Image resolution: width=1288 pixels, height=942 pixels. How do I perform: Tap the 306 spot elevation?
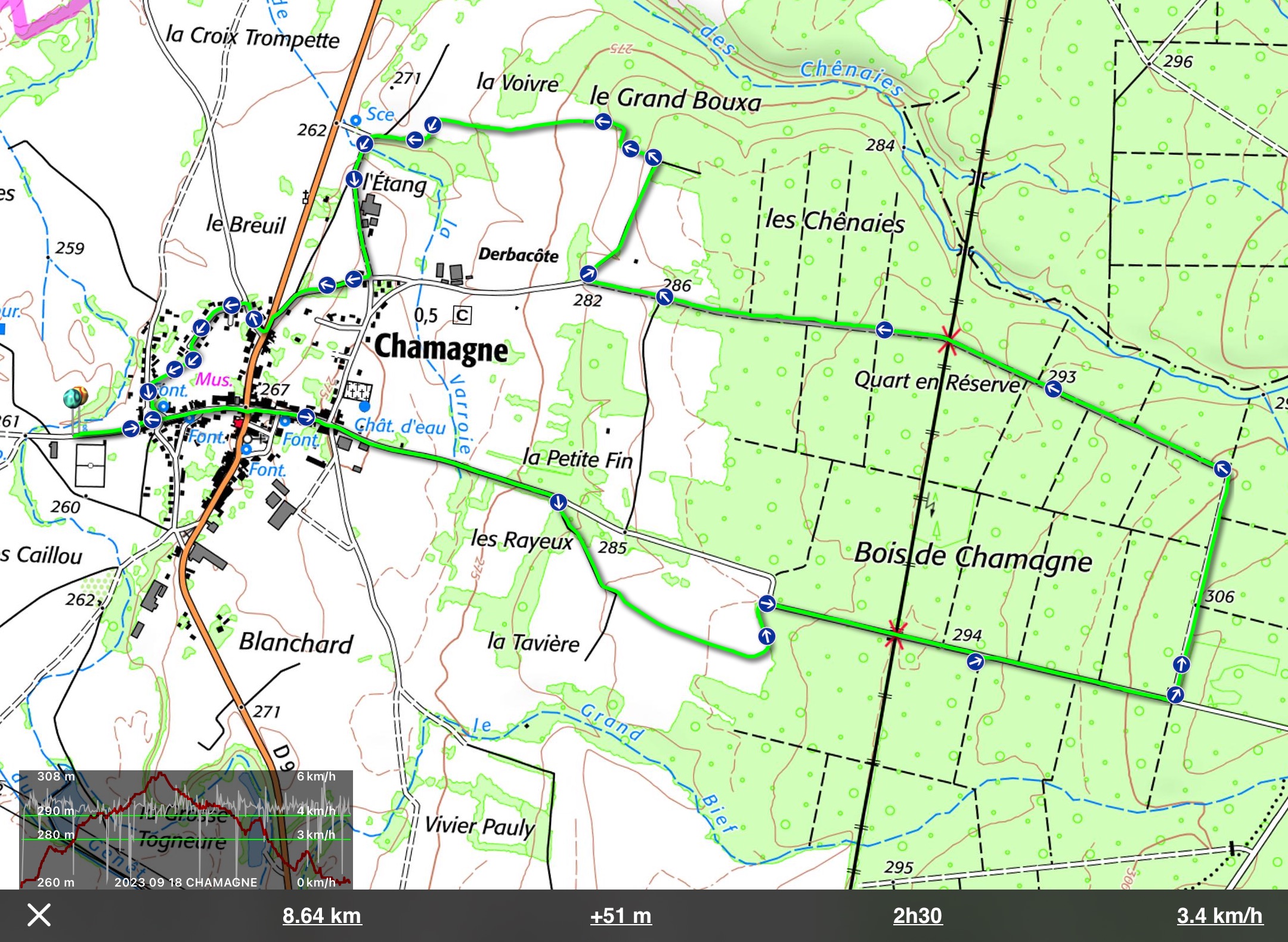coord(1220,596)
